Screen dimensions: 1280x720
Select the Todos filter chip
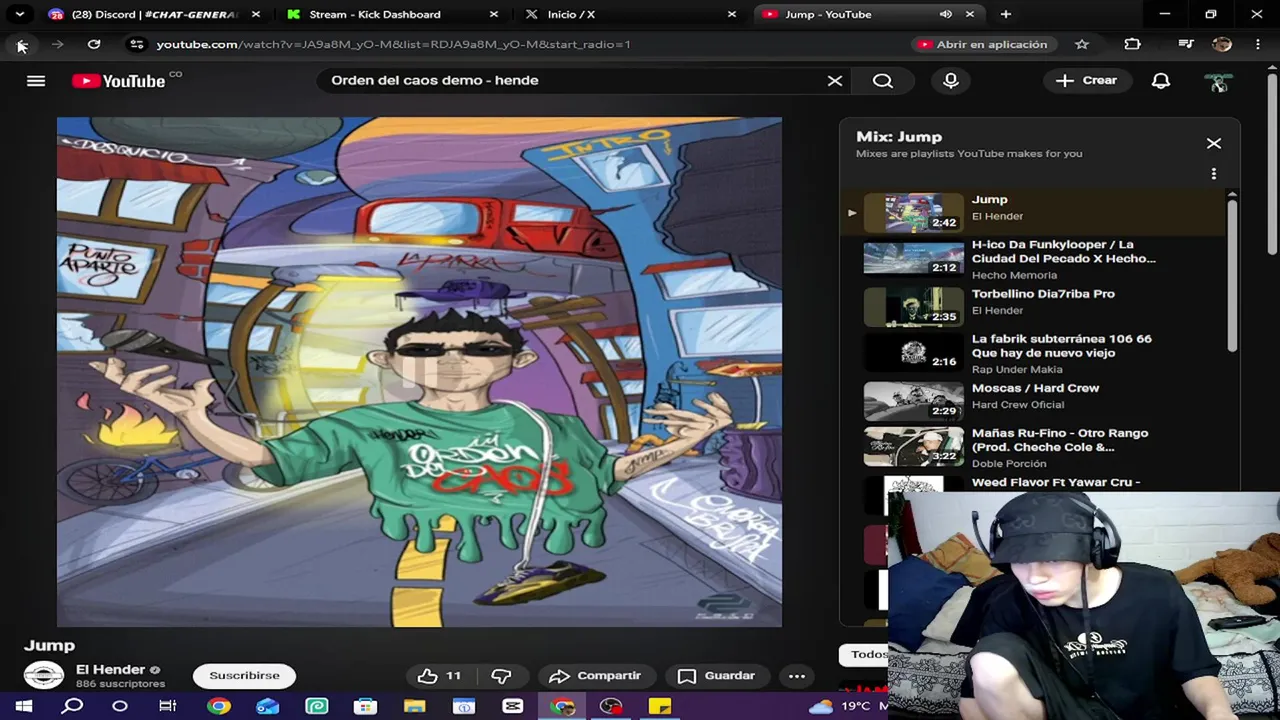point(868,655)
